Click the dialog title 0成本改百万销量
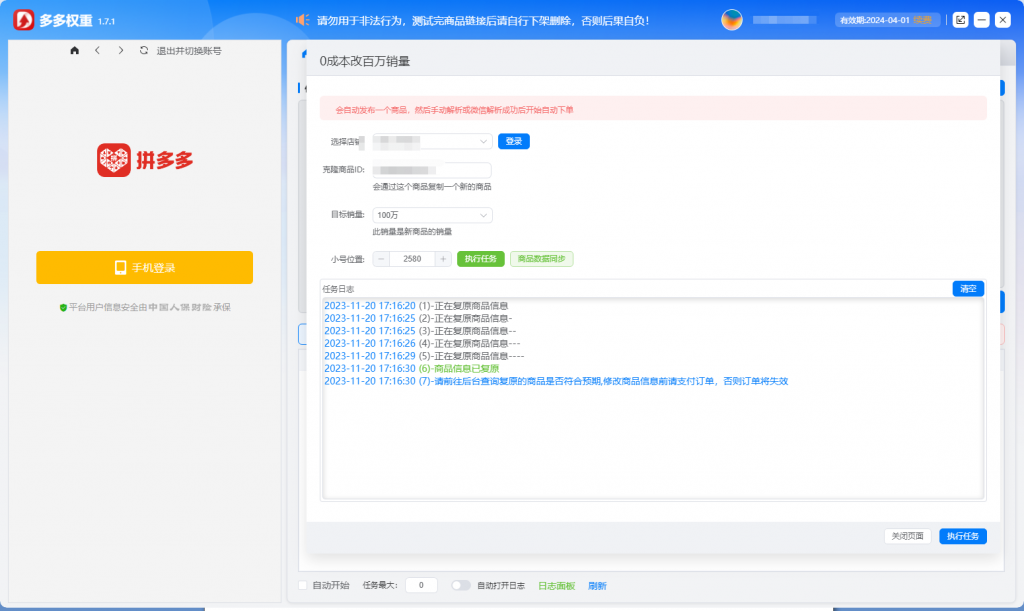Image resolution: width=1024 pixels, height=611 pixels. click(x=364, y=61)
